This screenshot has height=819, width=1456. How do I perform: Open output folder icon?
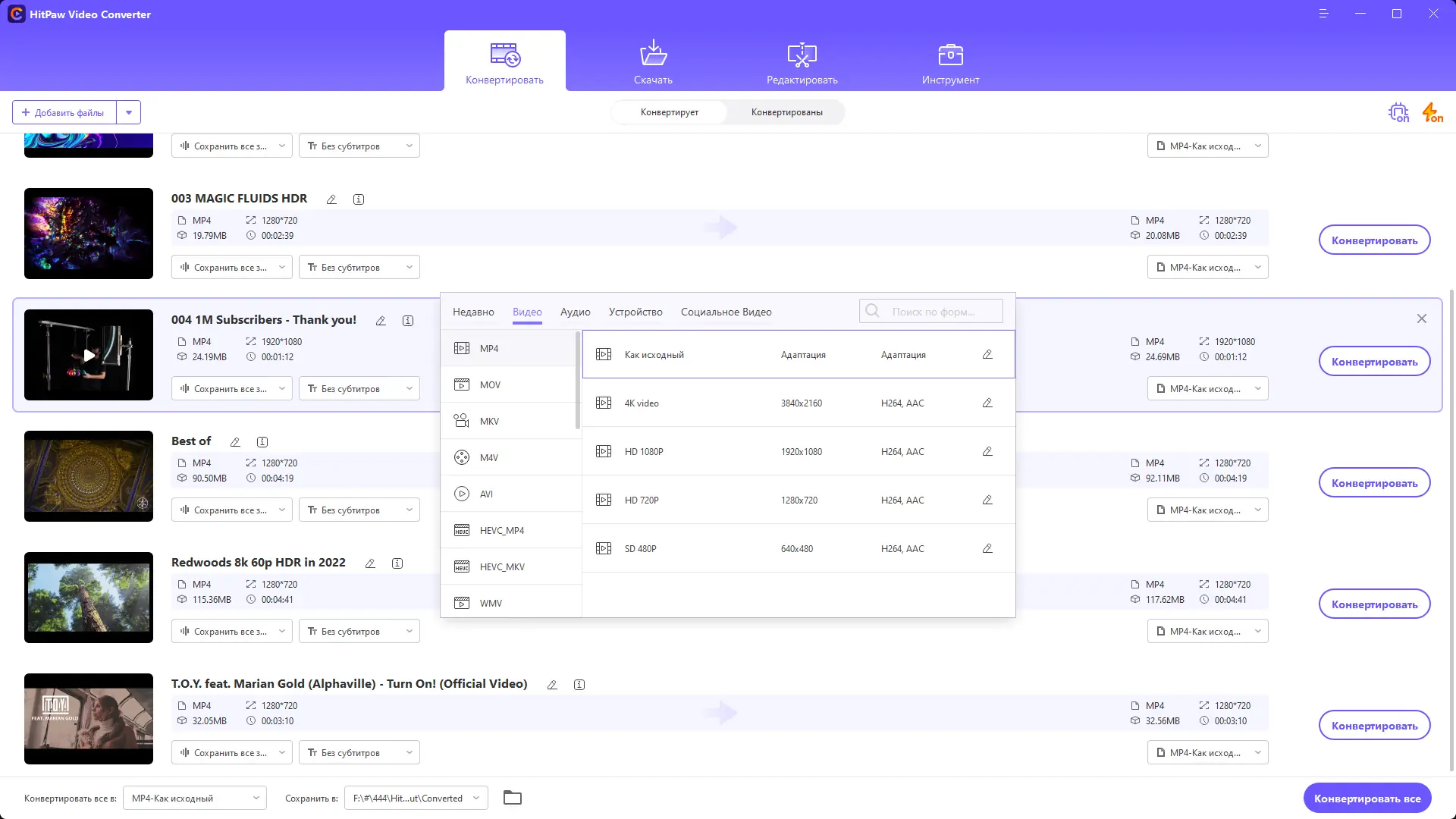[x=513, y=798]
